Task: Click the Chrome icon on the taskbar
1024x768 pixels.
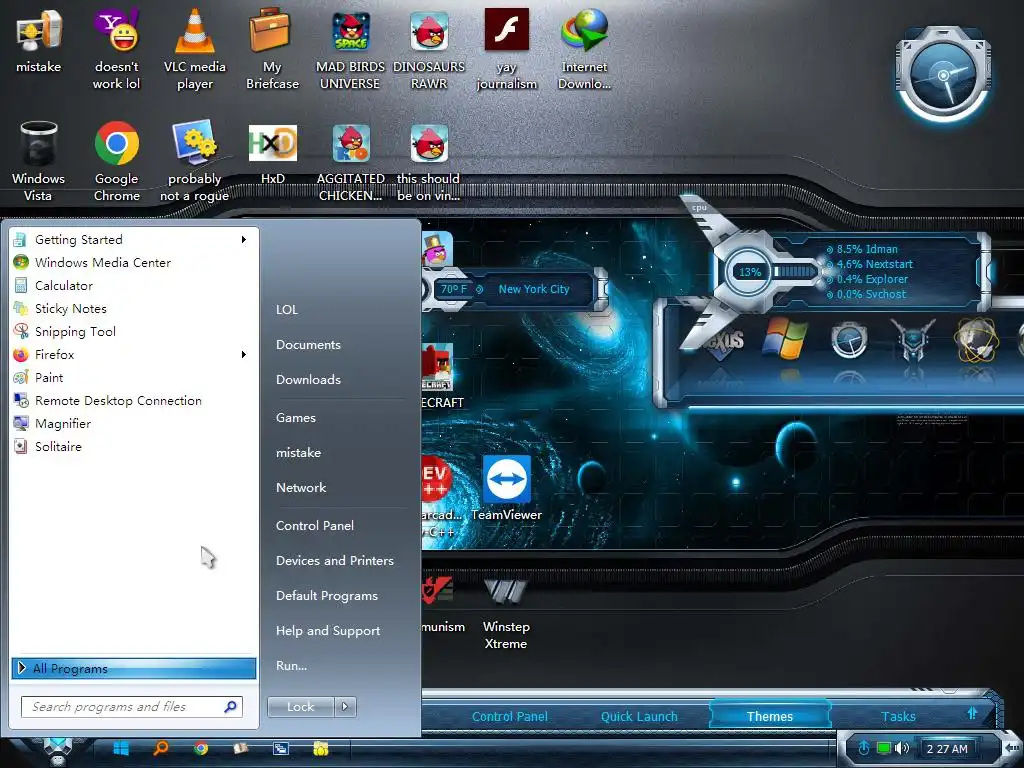Action: pos(201,748)
